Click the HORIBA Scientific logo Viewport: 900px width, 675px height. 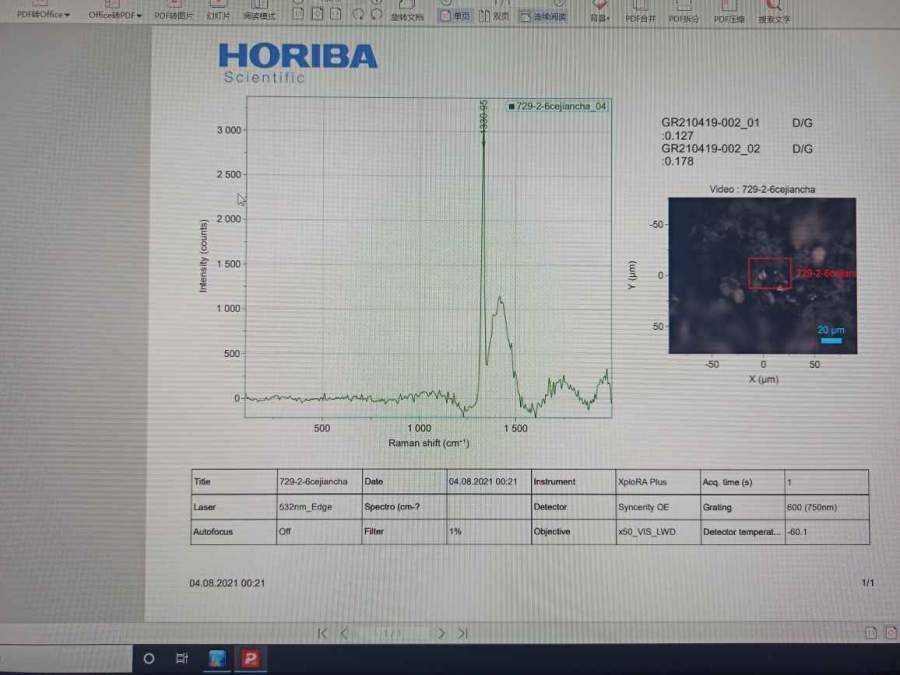[297, 63]
